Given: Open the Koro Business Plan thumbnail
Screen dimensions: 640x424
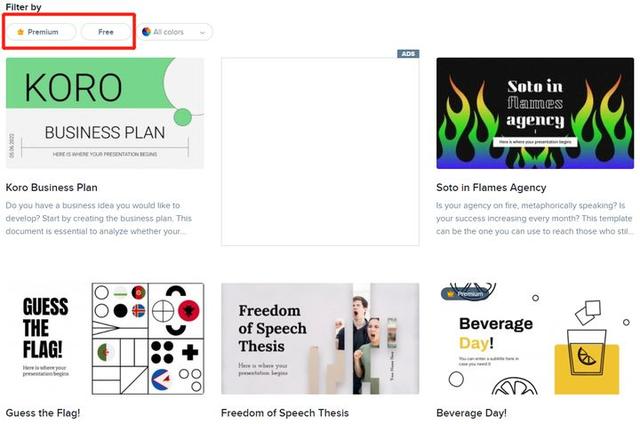Looking at the screenshot, I should [105, 113].
